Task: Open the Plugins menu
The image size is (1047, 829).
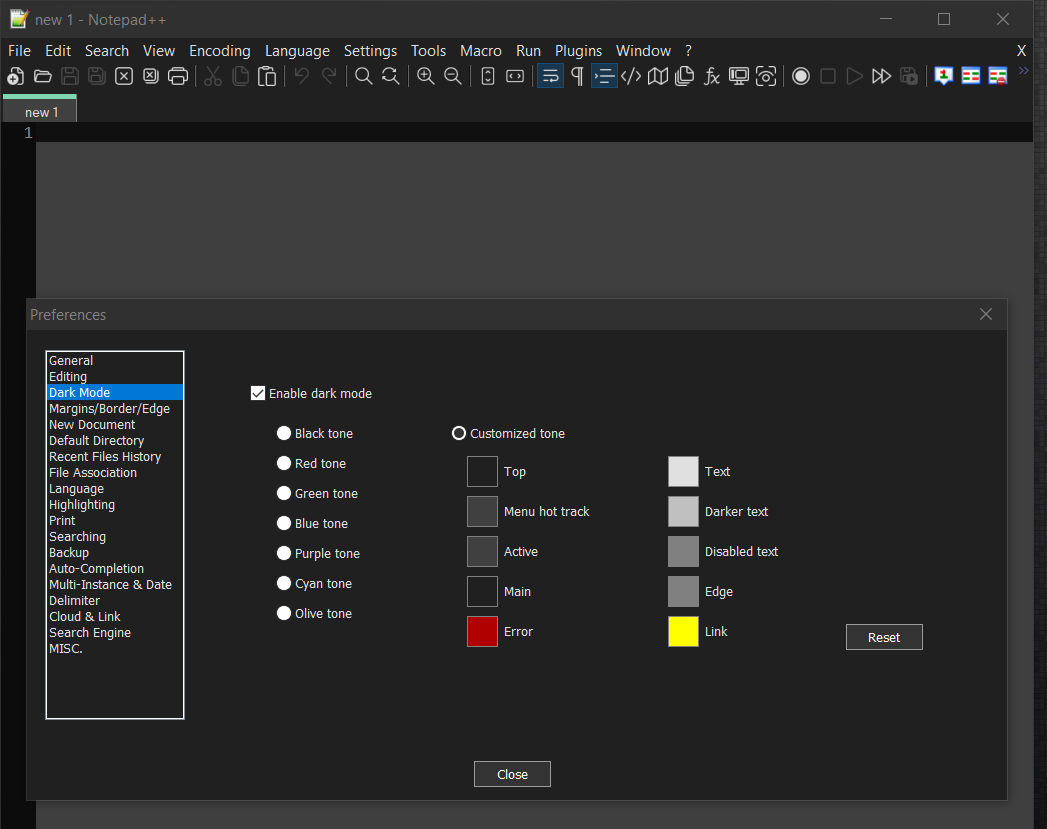Action: coord(578,51)
